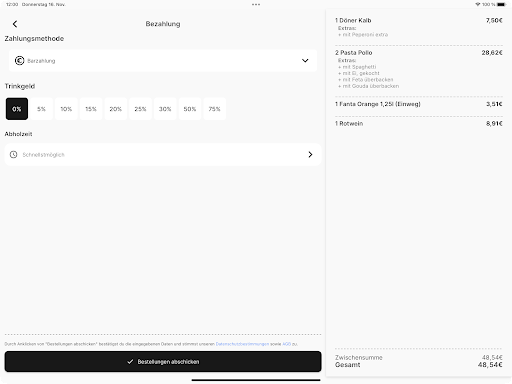Click the Zwischensumme subtotal label
The image size is (512, 384).
click(359, 357)
